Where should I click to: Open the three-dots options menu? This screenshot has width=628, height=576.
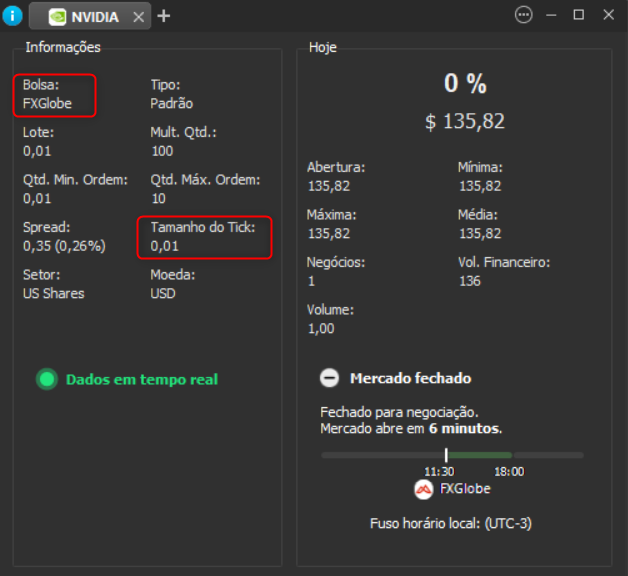pyautogui.click(x=523, y=15)
